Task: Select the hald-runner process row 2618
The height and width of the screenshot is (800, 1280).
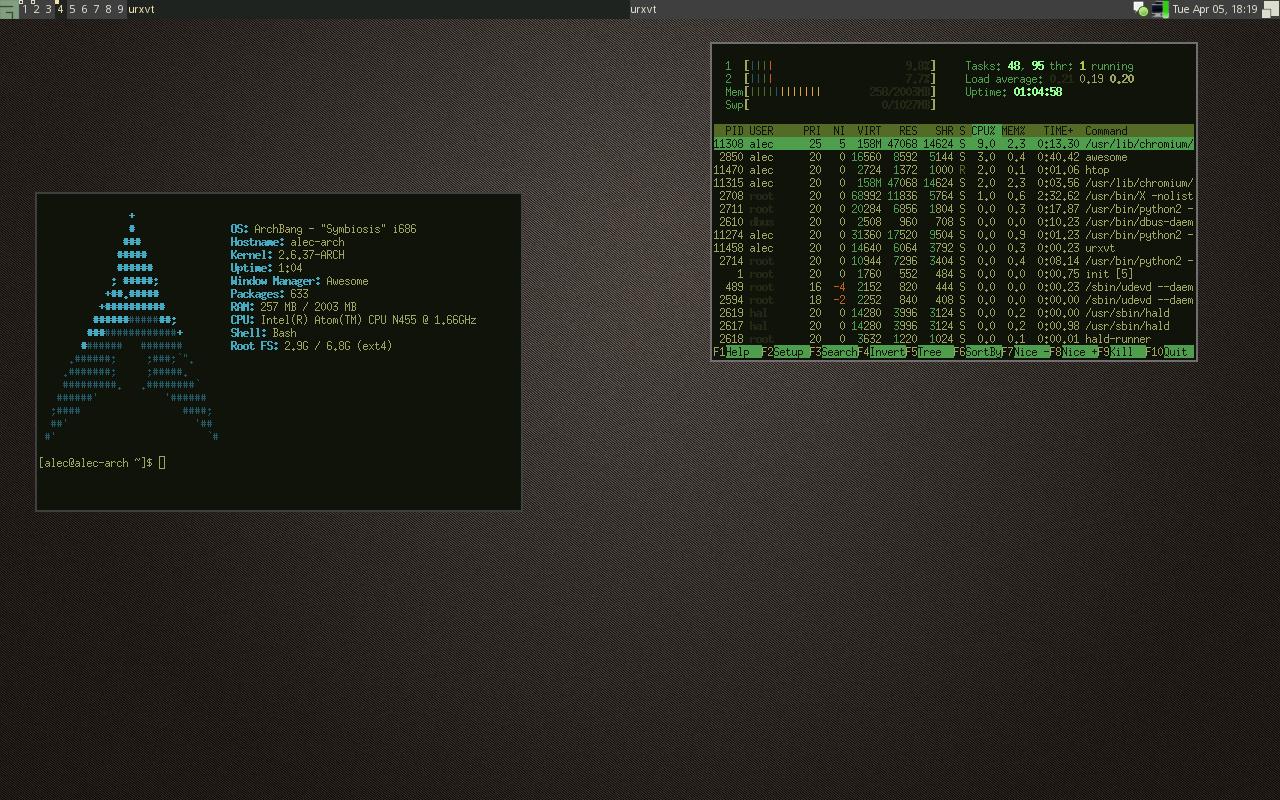Action: tap(953, 339)
